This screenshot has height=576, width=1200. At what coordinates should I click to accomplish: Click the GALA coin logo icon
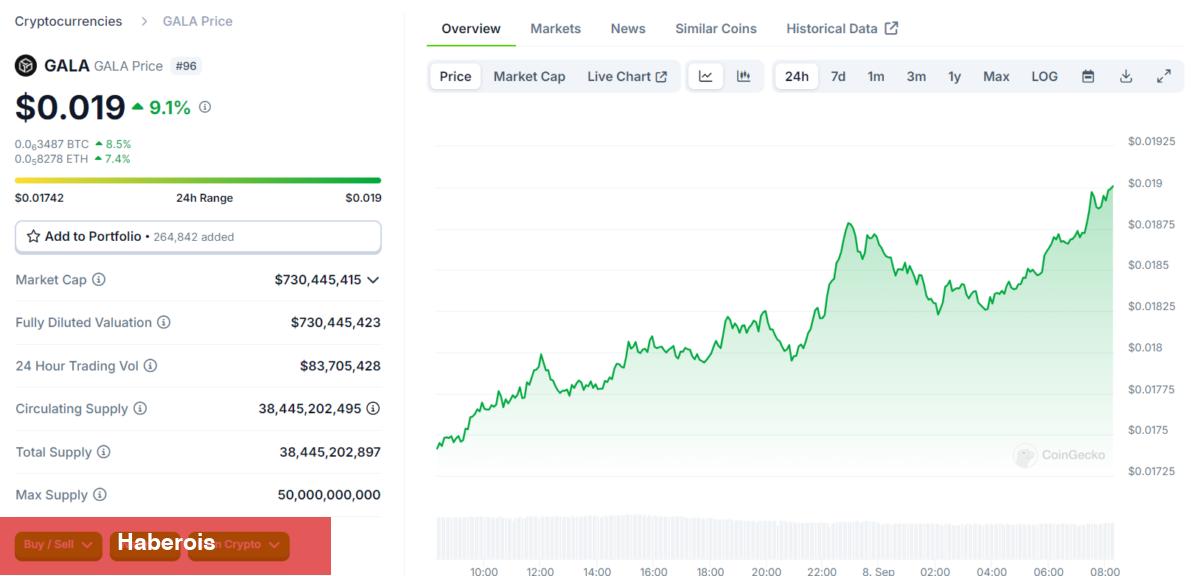coord(26,66)
